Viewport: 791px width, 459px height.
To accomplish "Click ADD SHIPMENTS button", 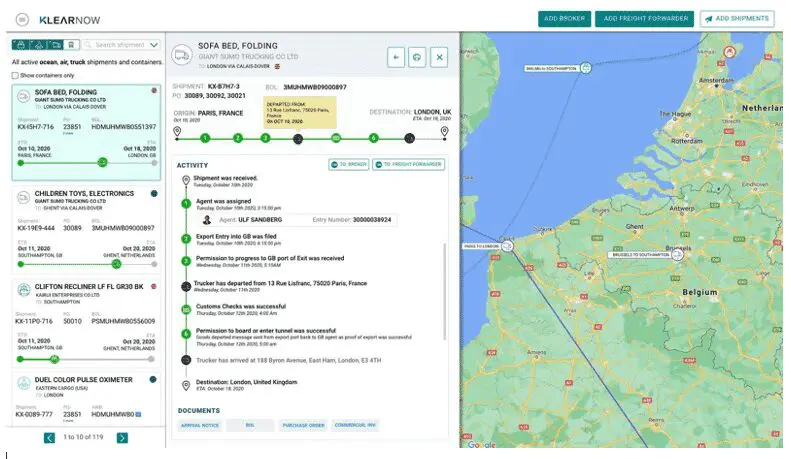I will coord(737,19).
